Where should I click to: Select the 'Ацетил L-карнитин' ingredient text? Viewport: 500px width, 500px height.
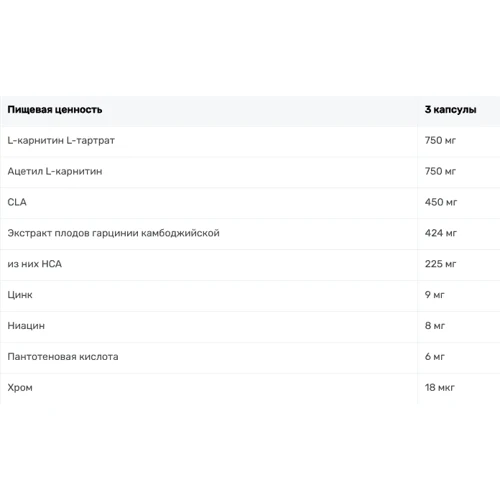click(55, 171)
